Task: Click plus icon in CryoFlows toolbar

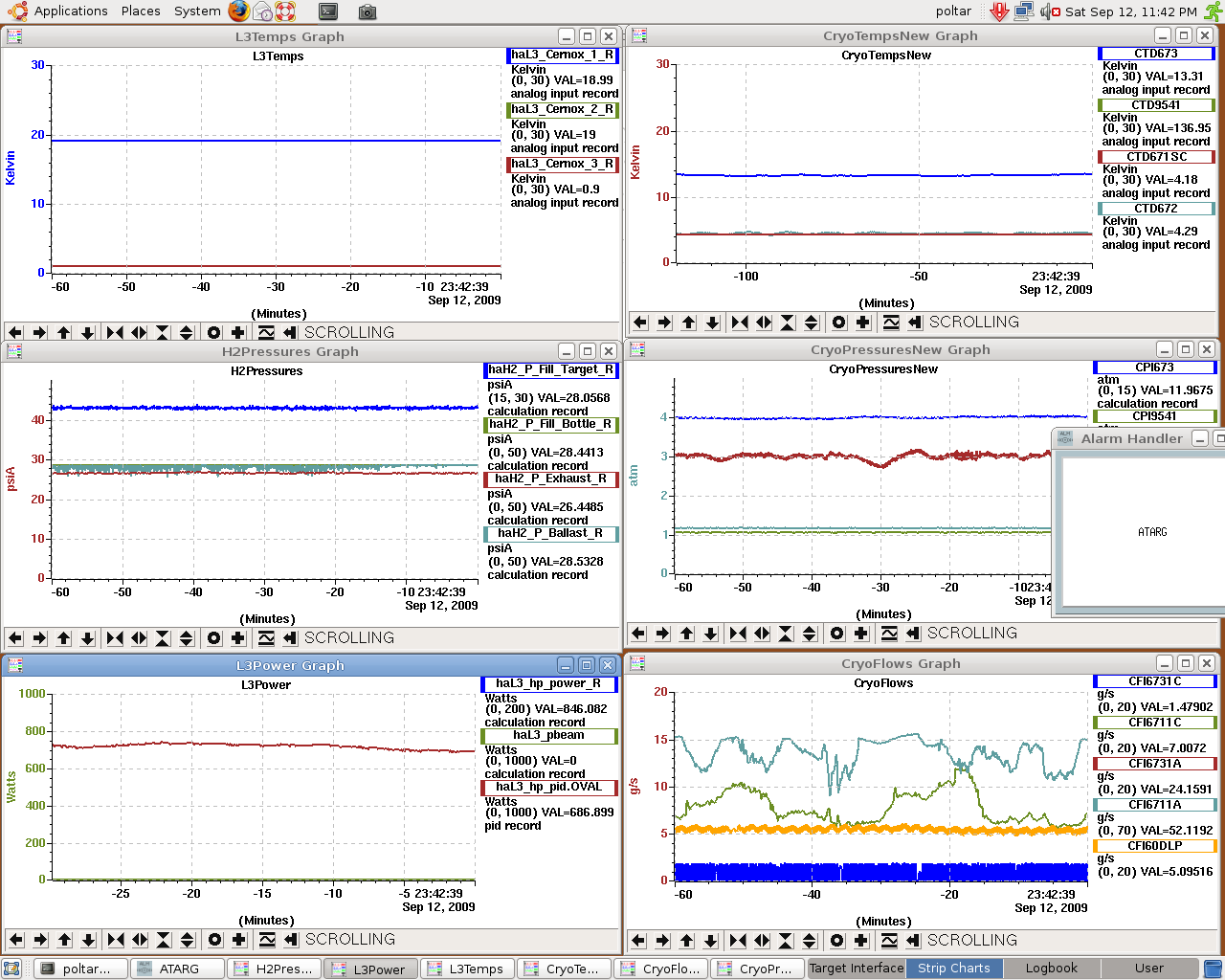Action: [861, 941]
